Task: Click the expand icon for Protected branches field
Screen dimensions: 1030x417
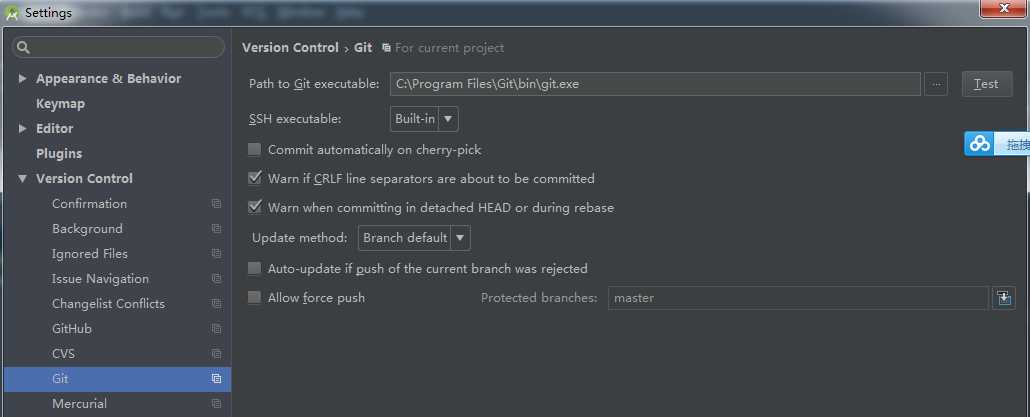Action: coord(1003,297)
